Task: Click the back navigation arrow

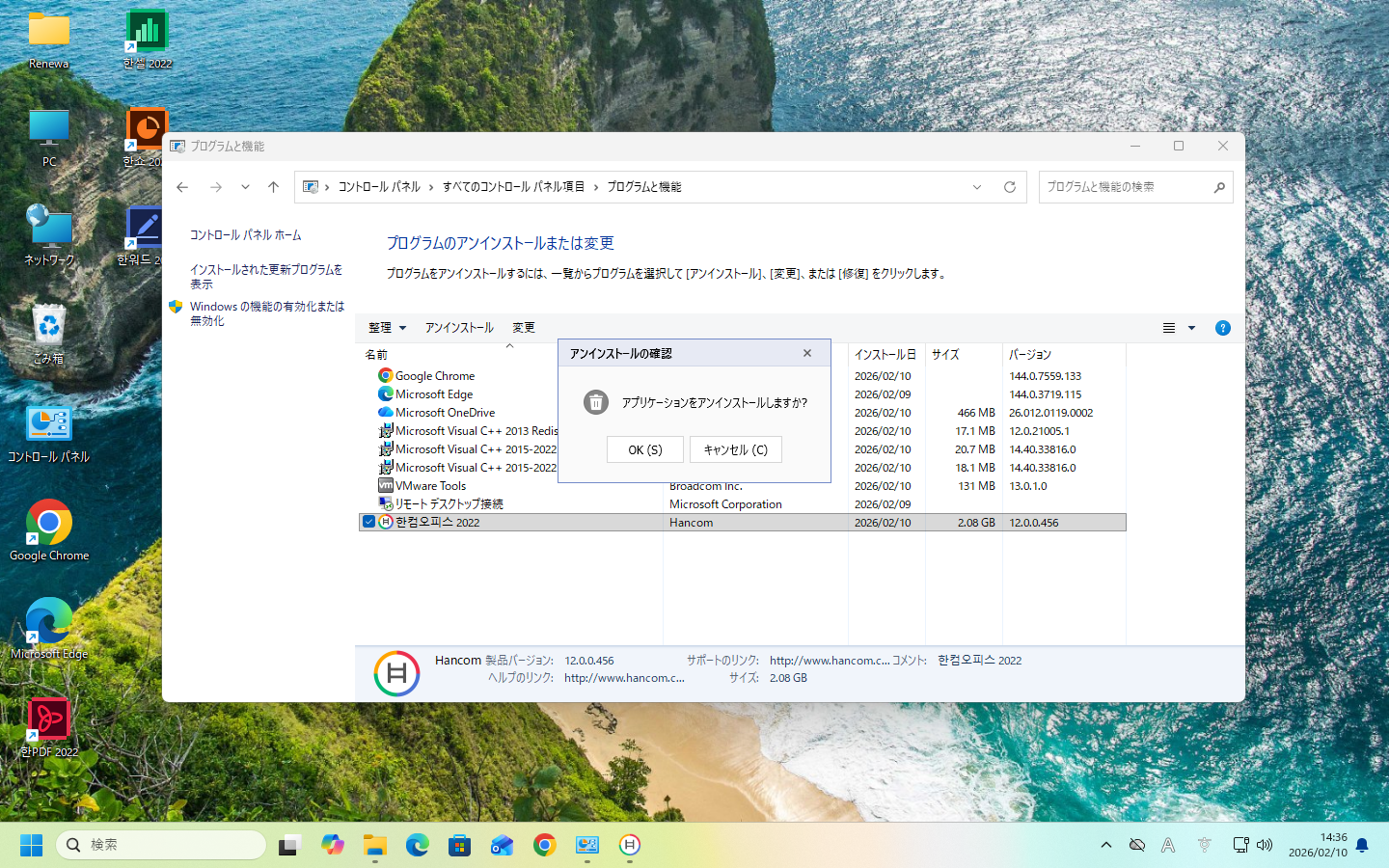Action: pos(182,187)
